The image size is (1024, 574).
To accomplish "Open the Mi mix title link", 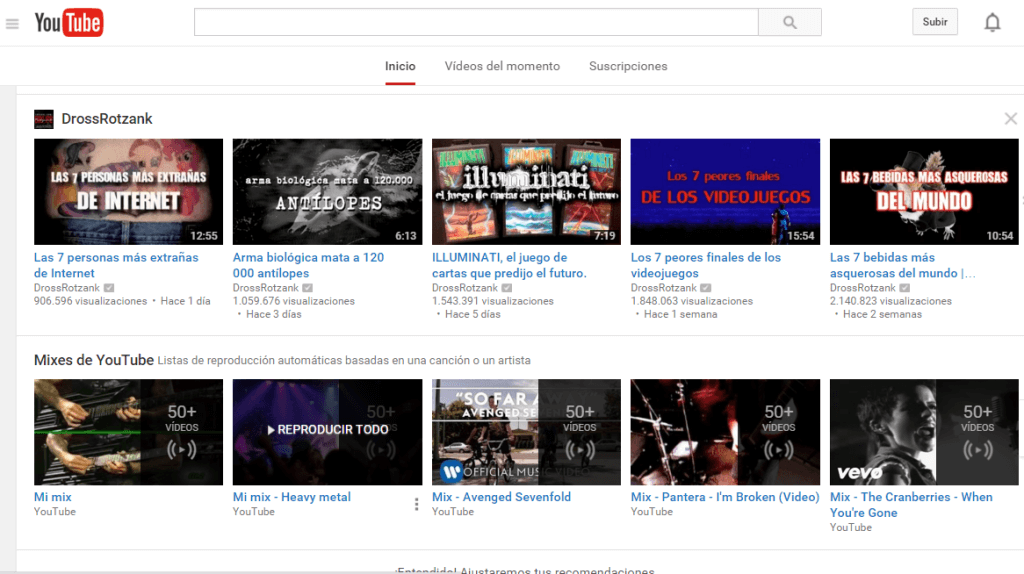I will pos(52,497).
